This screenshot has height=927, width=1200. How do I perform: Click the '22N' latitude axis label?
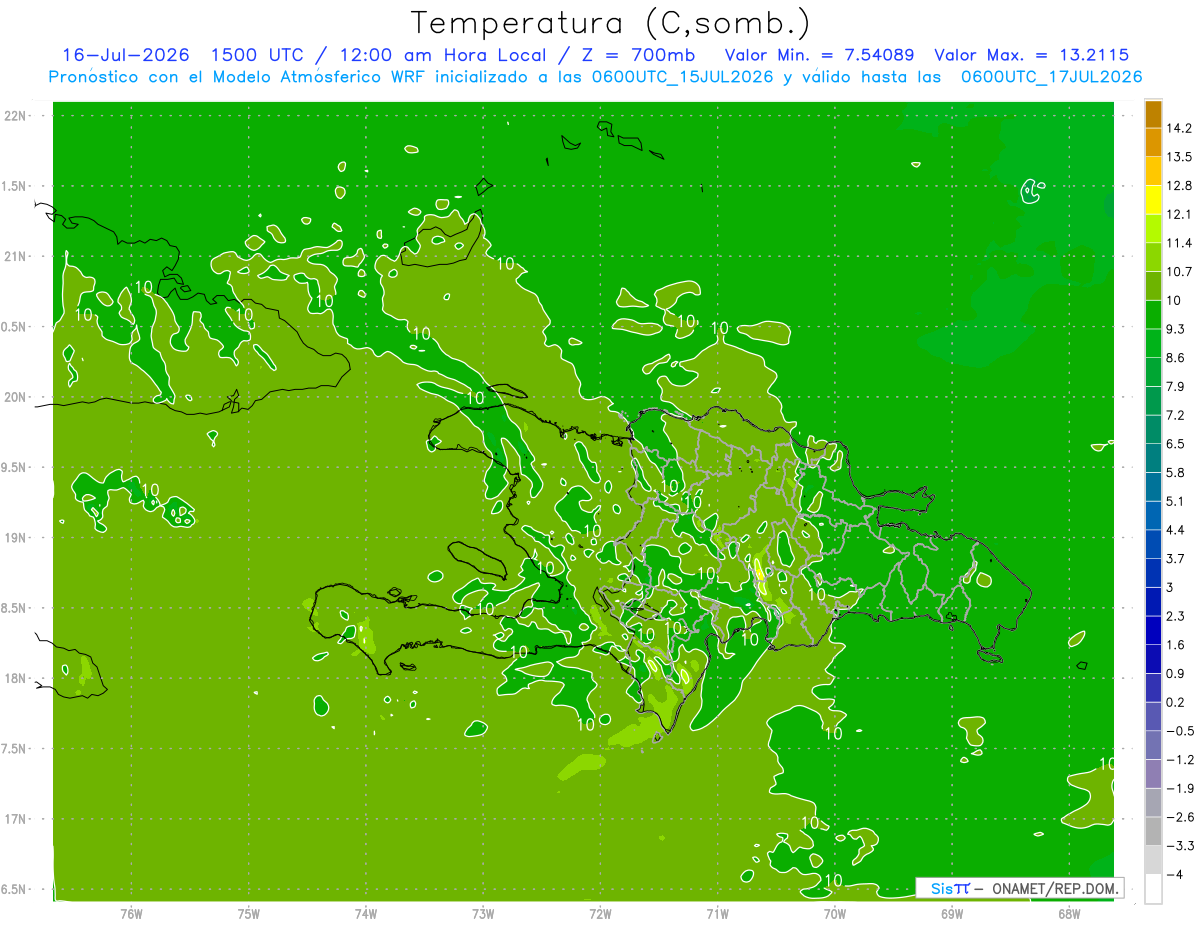pyautogui.click(x=16, y=116)
